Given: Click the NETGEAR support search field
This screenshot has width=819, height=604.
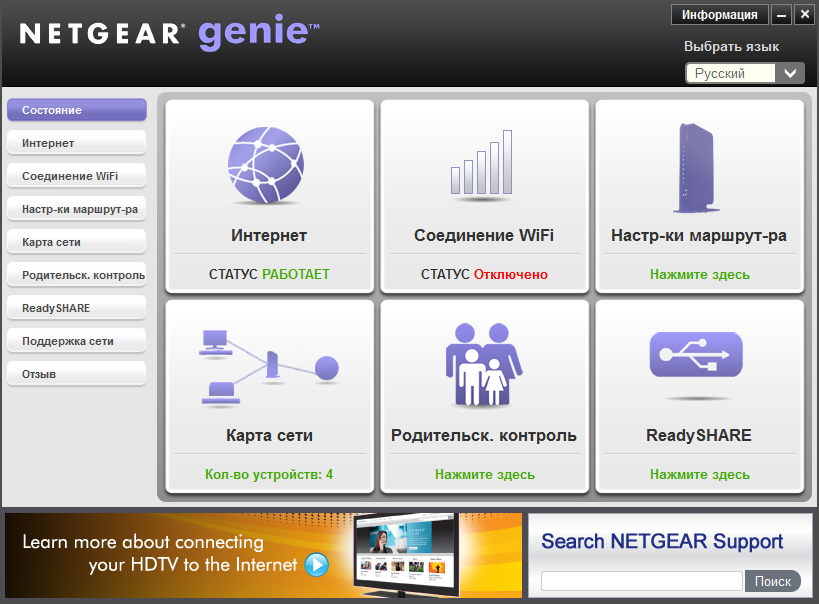Looking at the screenshot, I should click(641, 581).
